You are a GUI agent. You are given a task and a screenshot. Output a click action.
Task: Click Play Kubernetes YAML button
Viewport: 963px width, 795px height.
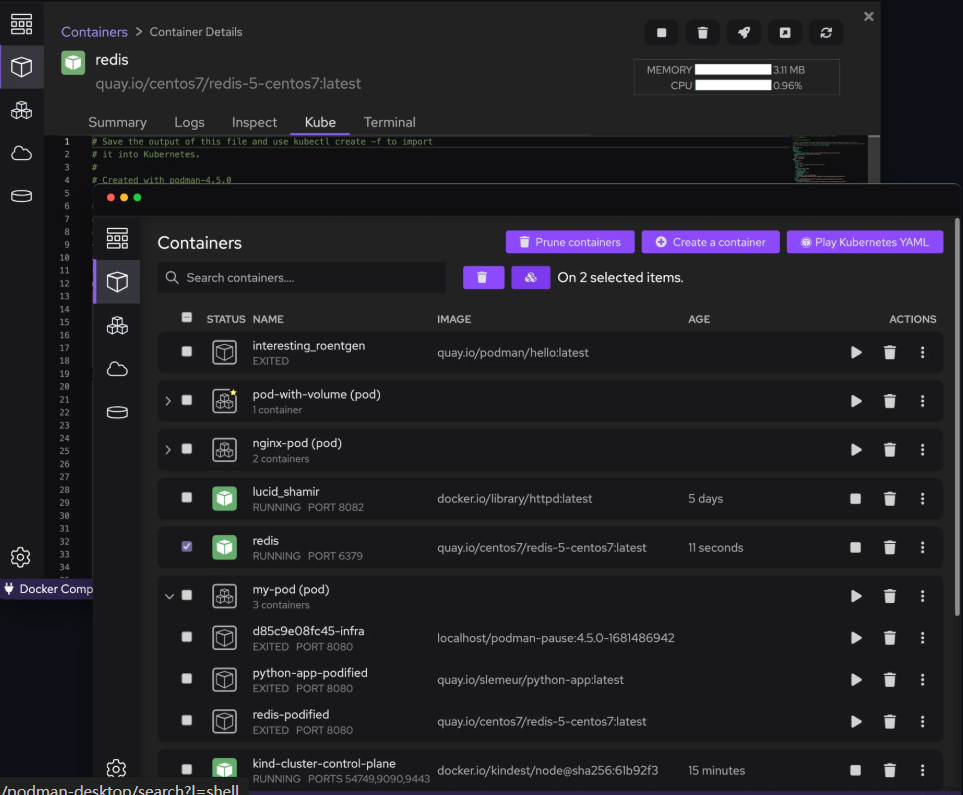point(865,242)
